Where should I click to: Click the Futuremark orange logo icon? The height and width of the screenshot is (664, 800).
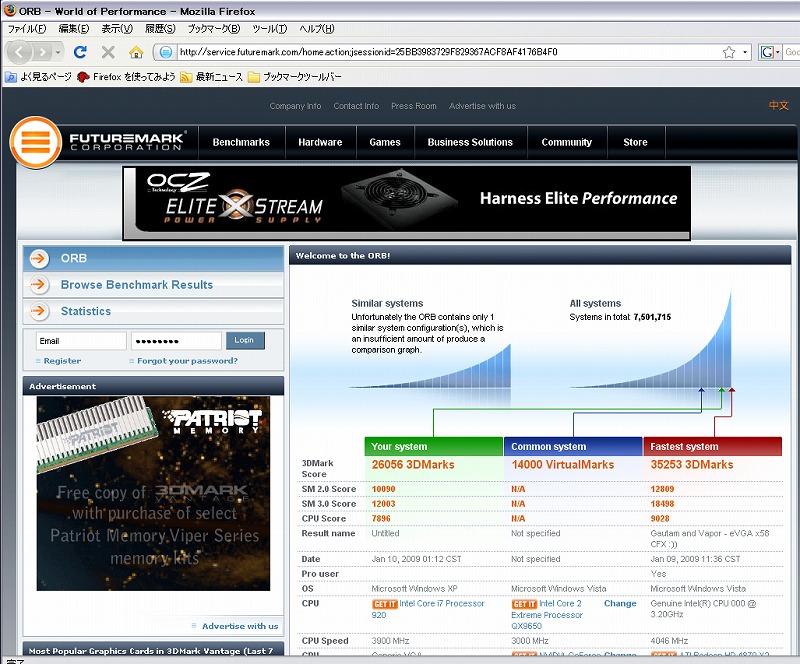[x=35, y=142]
